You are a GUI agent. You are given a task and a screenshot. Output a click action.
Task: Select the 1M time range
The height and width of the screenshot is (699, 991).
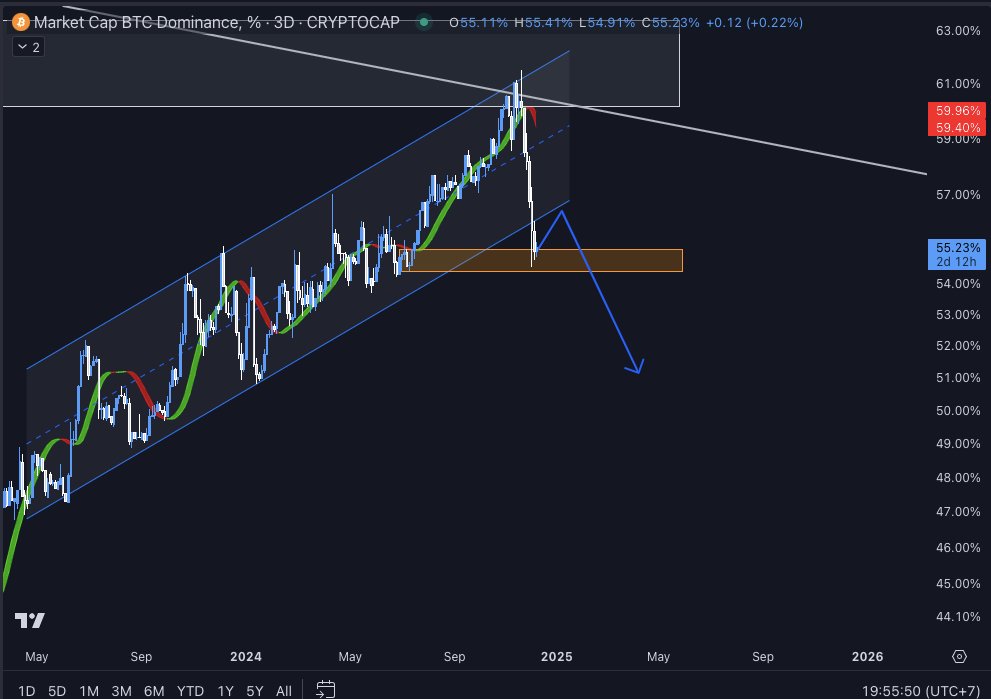click(x=89, y=691)
